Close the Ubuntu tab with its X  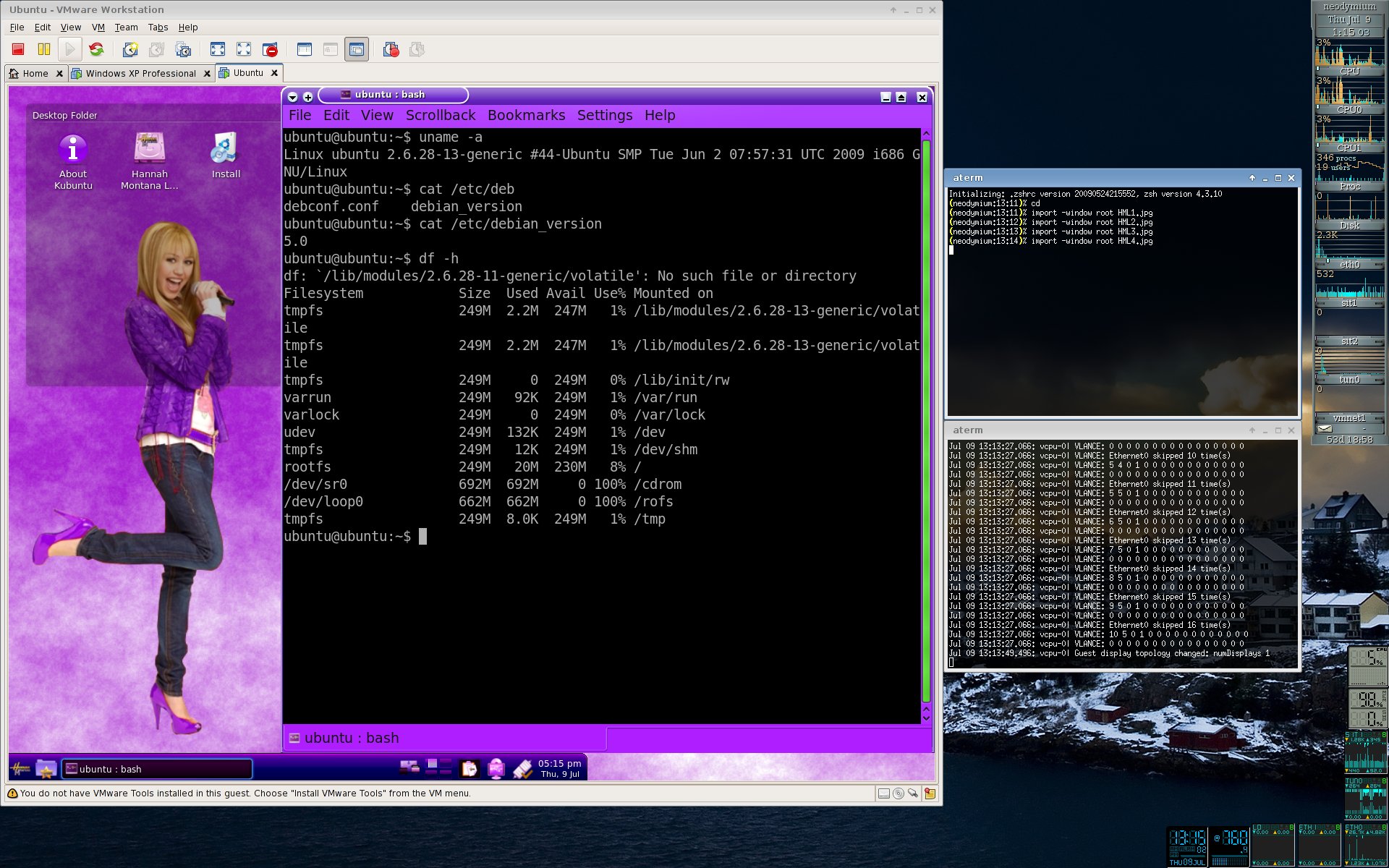click(x=274, y=73)
